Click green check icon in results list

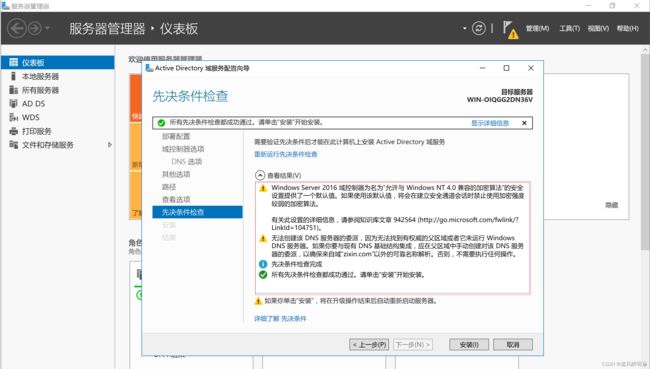coord(263,274)
